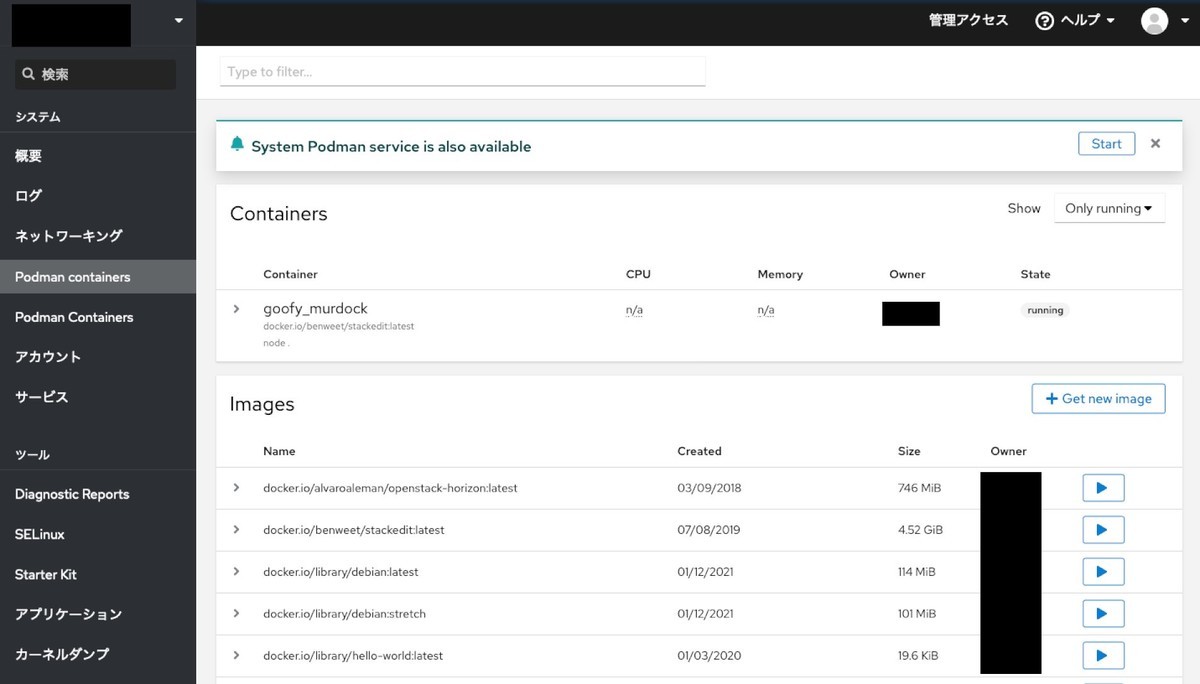The image size is (1200, 684).
Task: Open the host selector dropdown arrow
Action: [x=178, y=21]
